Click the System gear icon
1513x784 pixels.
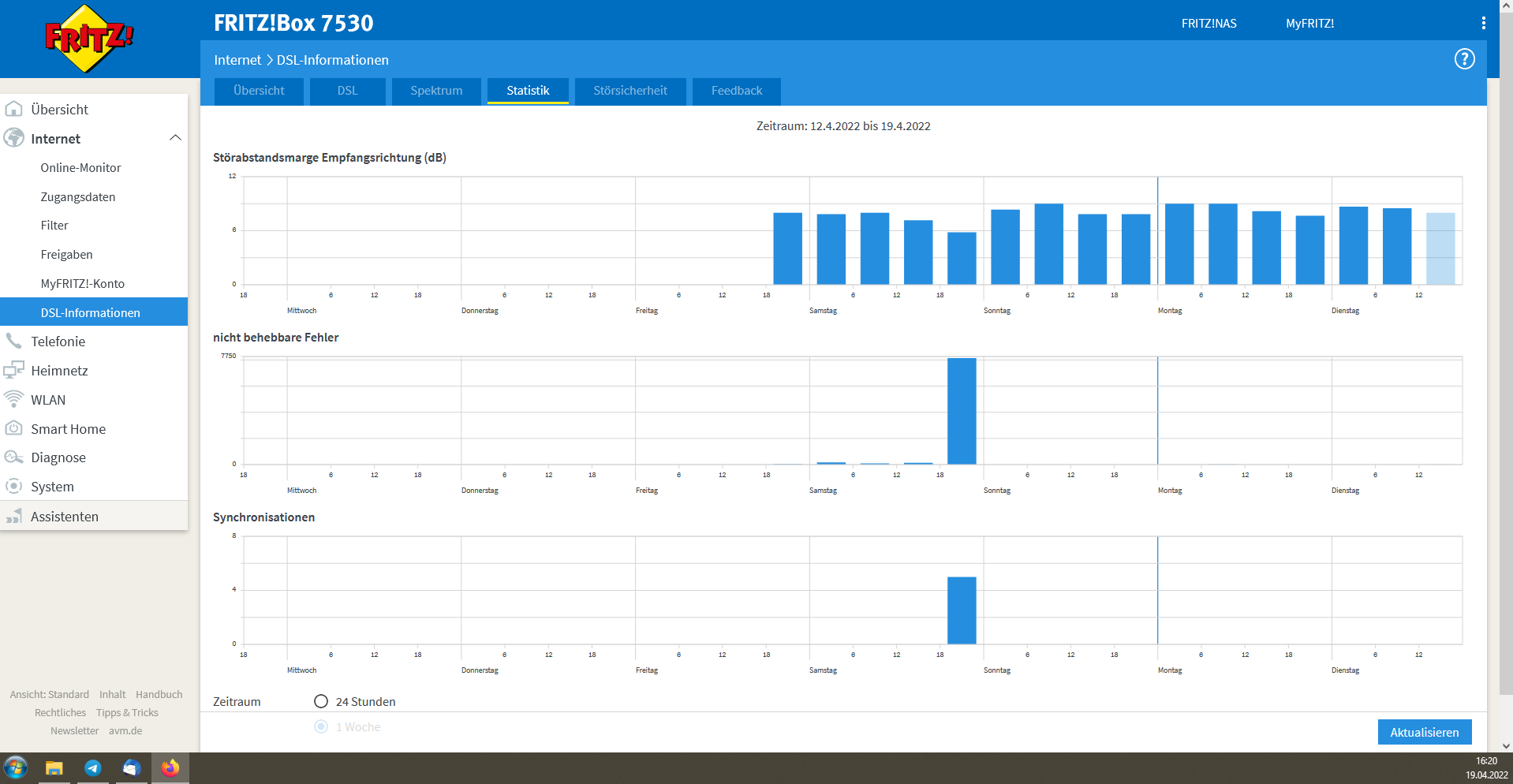tap(14, 487)
